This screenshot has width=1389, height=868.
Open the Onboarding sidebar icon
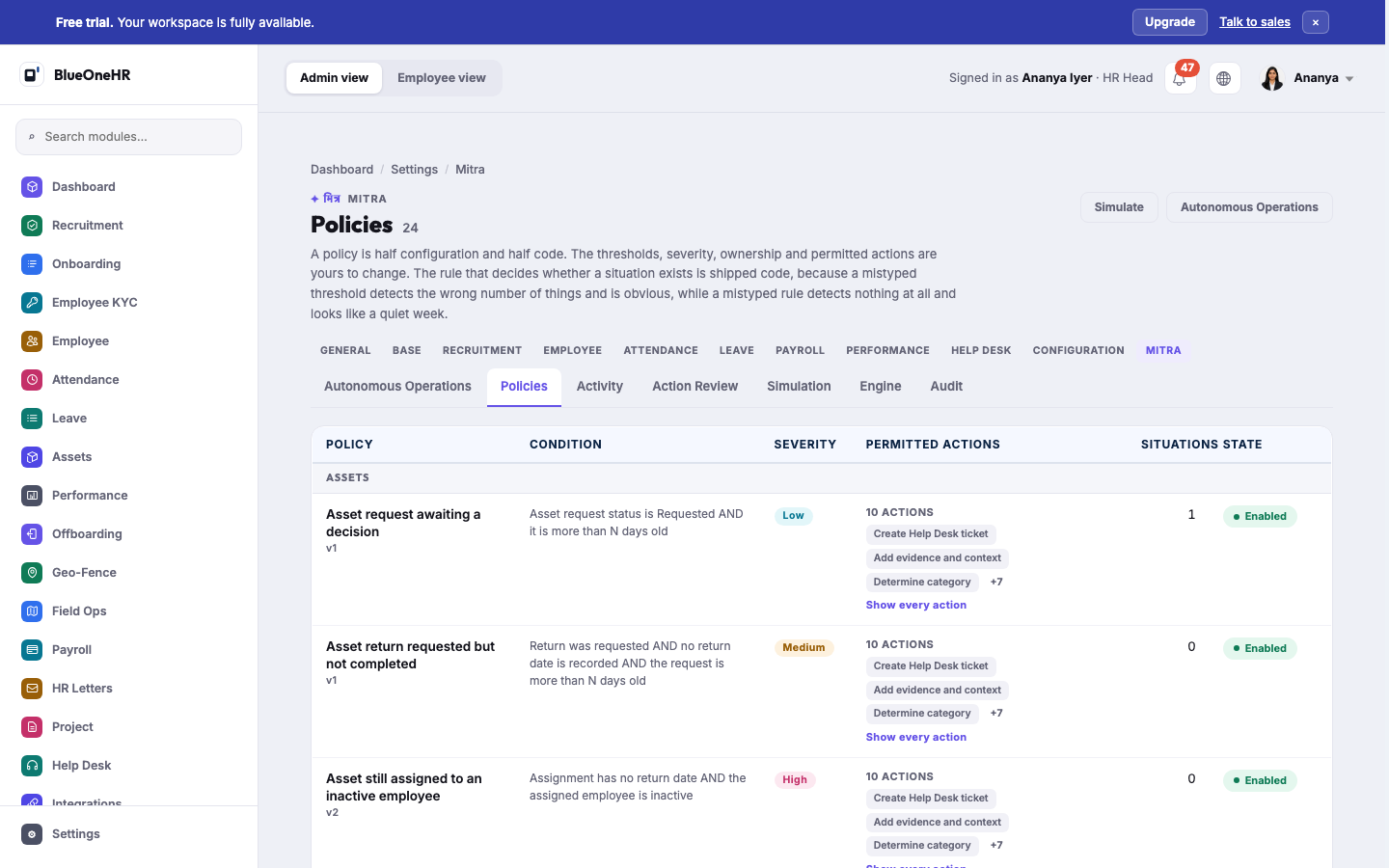pos(32,264)
